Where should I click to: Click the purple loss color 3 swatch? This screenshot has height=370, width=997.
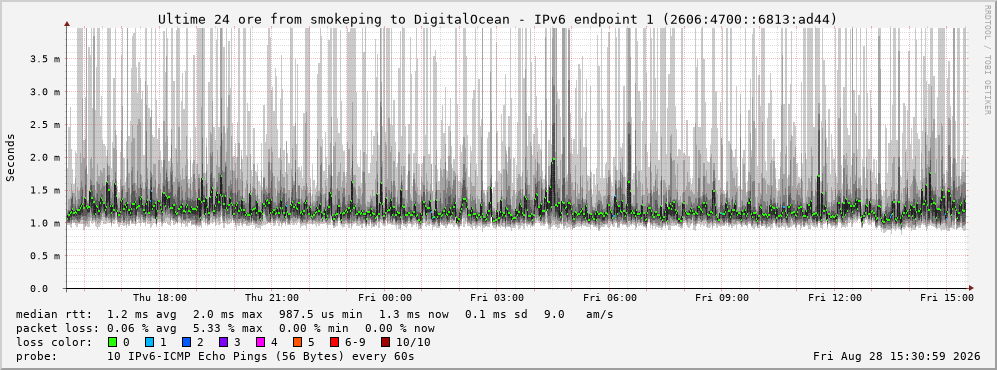coord(223,342)
